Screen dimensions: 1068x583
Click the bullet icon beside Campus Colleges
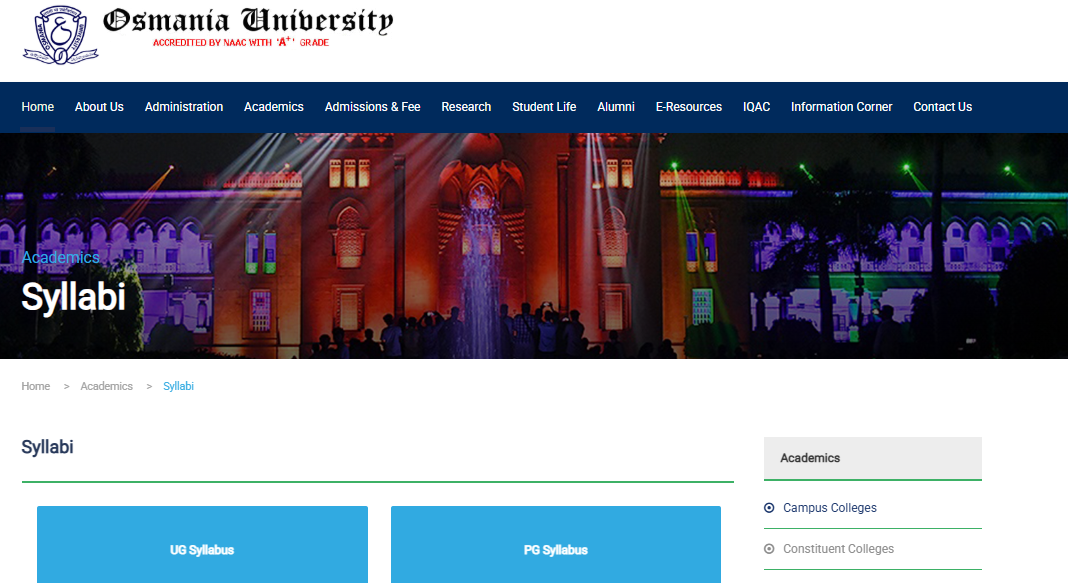pos(769,508)
